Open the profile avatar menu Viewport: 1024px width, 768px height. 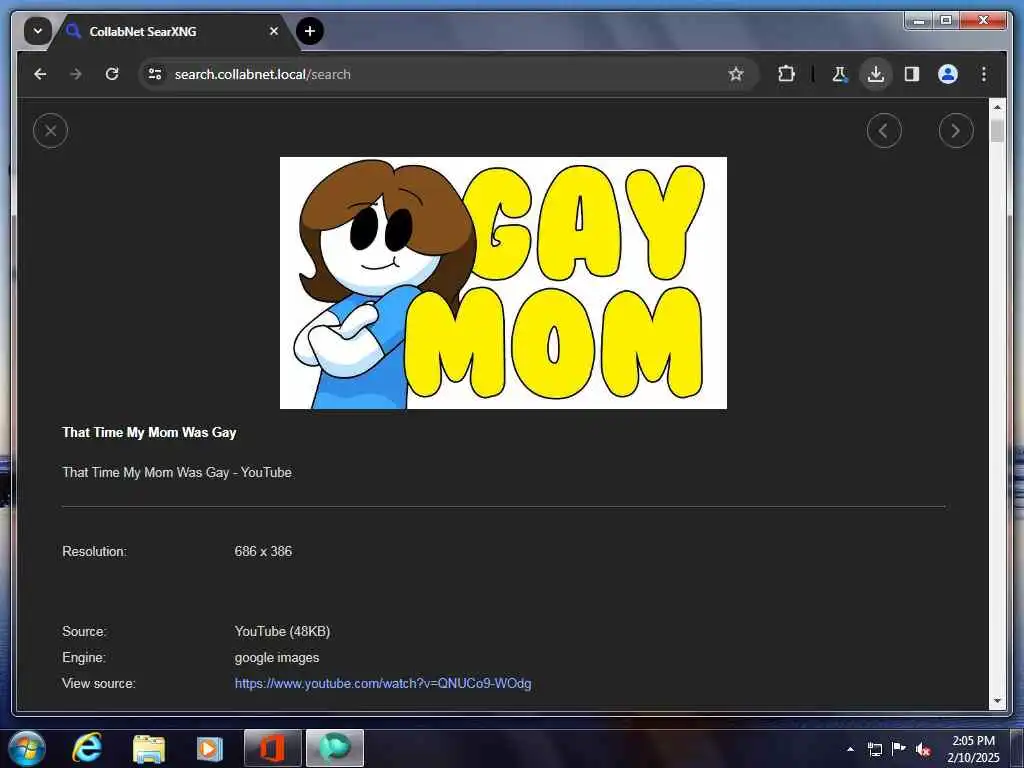click(948, 74)
